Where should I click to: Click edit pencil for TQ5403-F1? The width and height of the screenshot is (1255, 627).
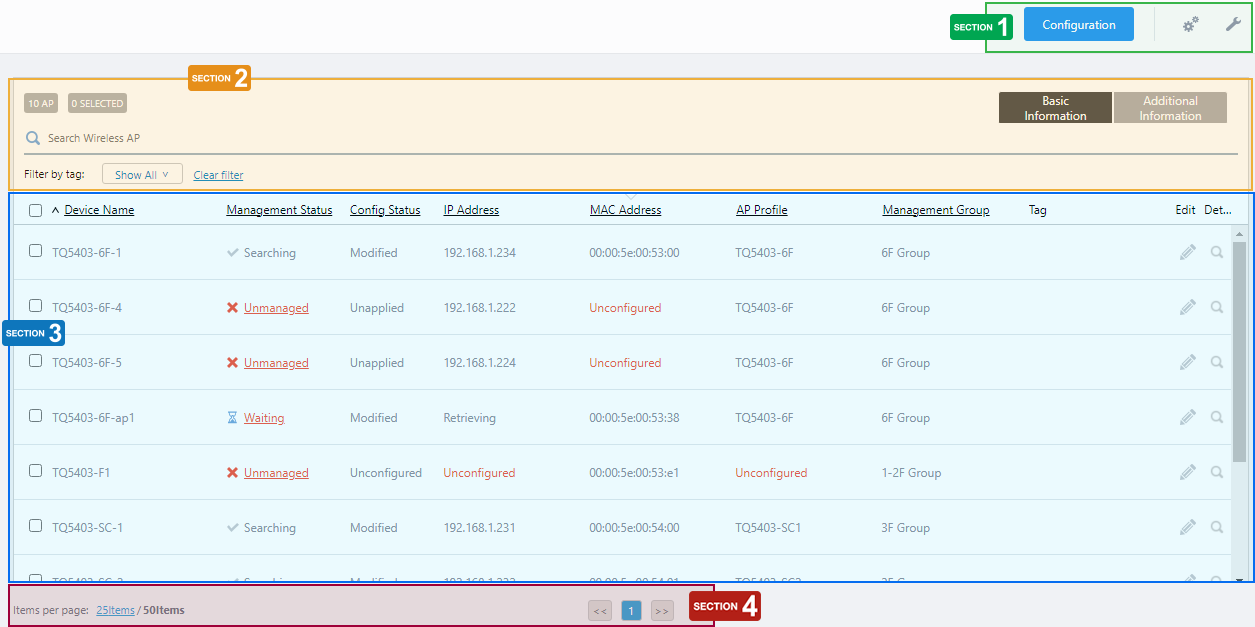click(1187, 473)
